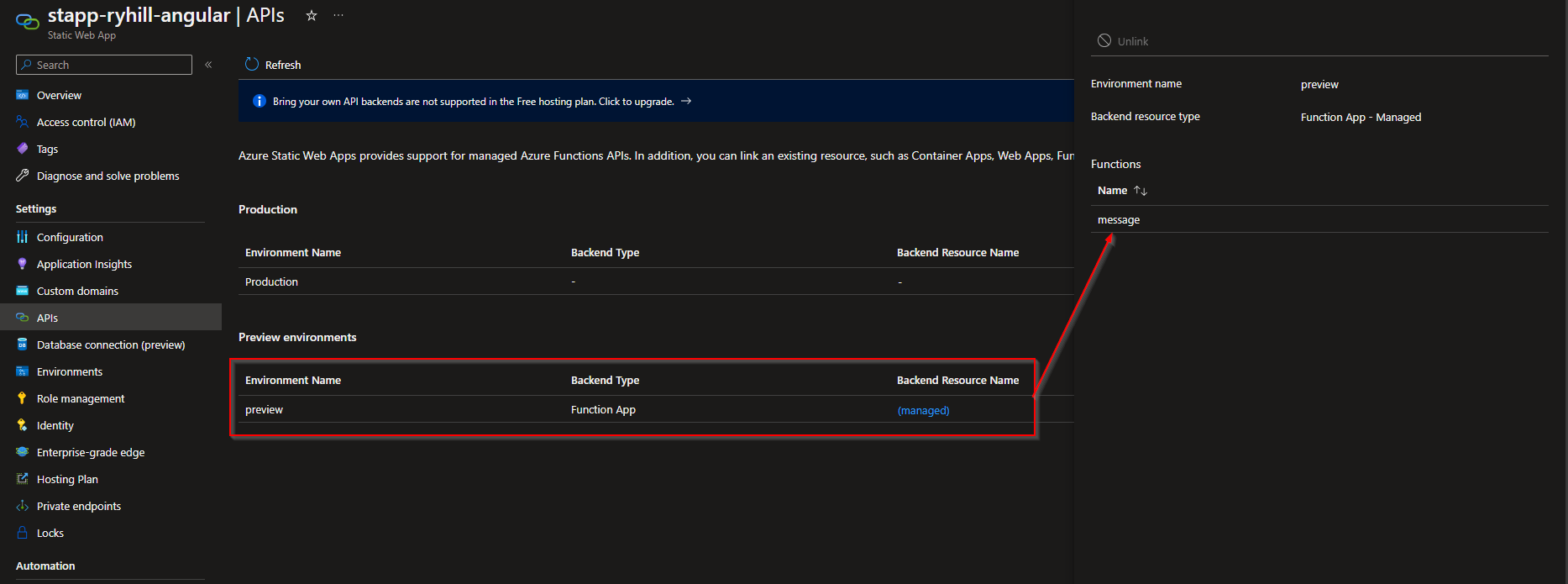
Task: Select APIs in the sidebar
Action: pyautogui.click(x=47, y=318)
